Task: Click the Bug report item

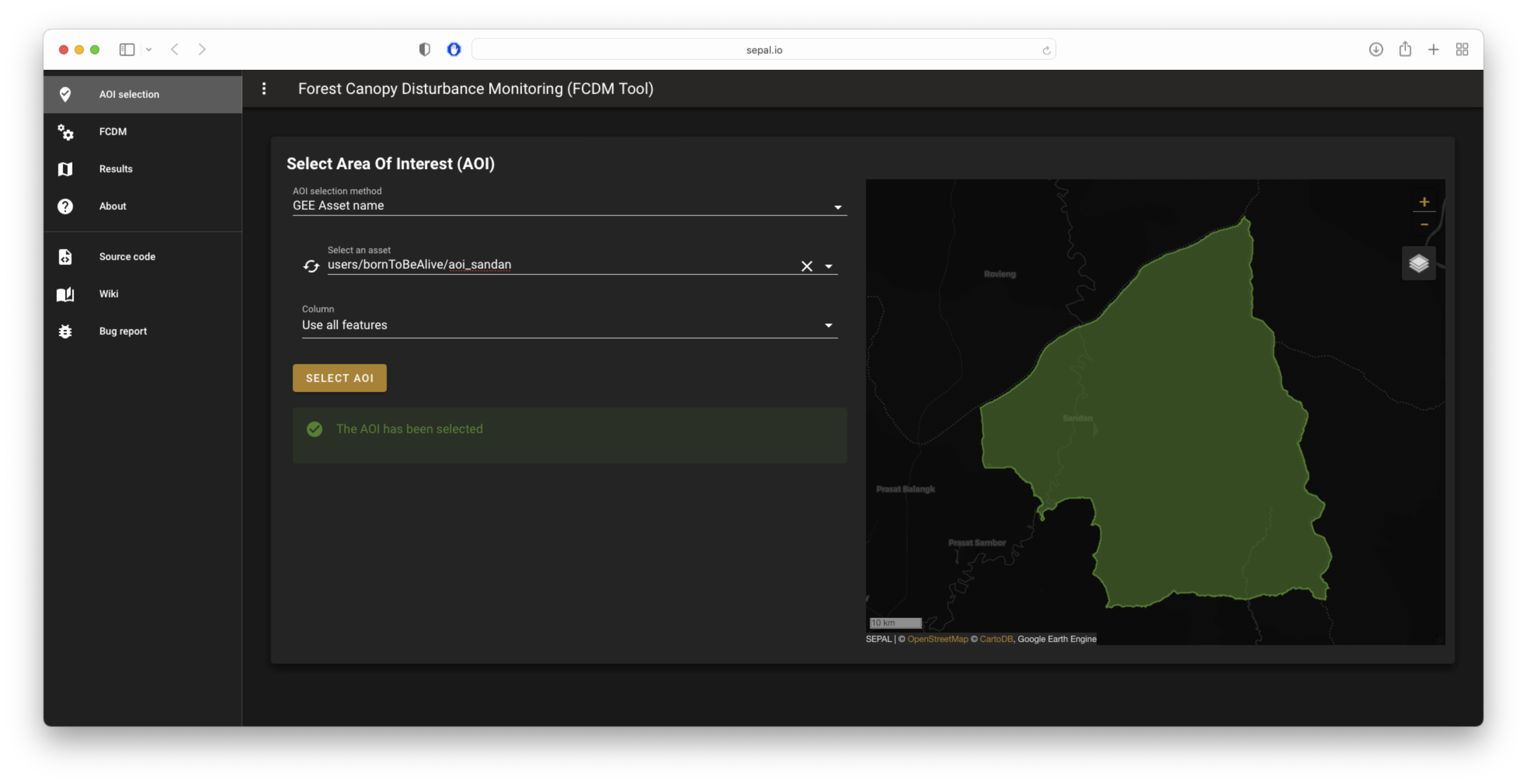Action: coord(123,331)
